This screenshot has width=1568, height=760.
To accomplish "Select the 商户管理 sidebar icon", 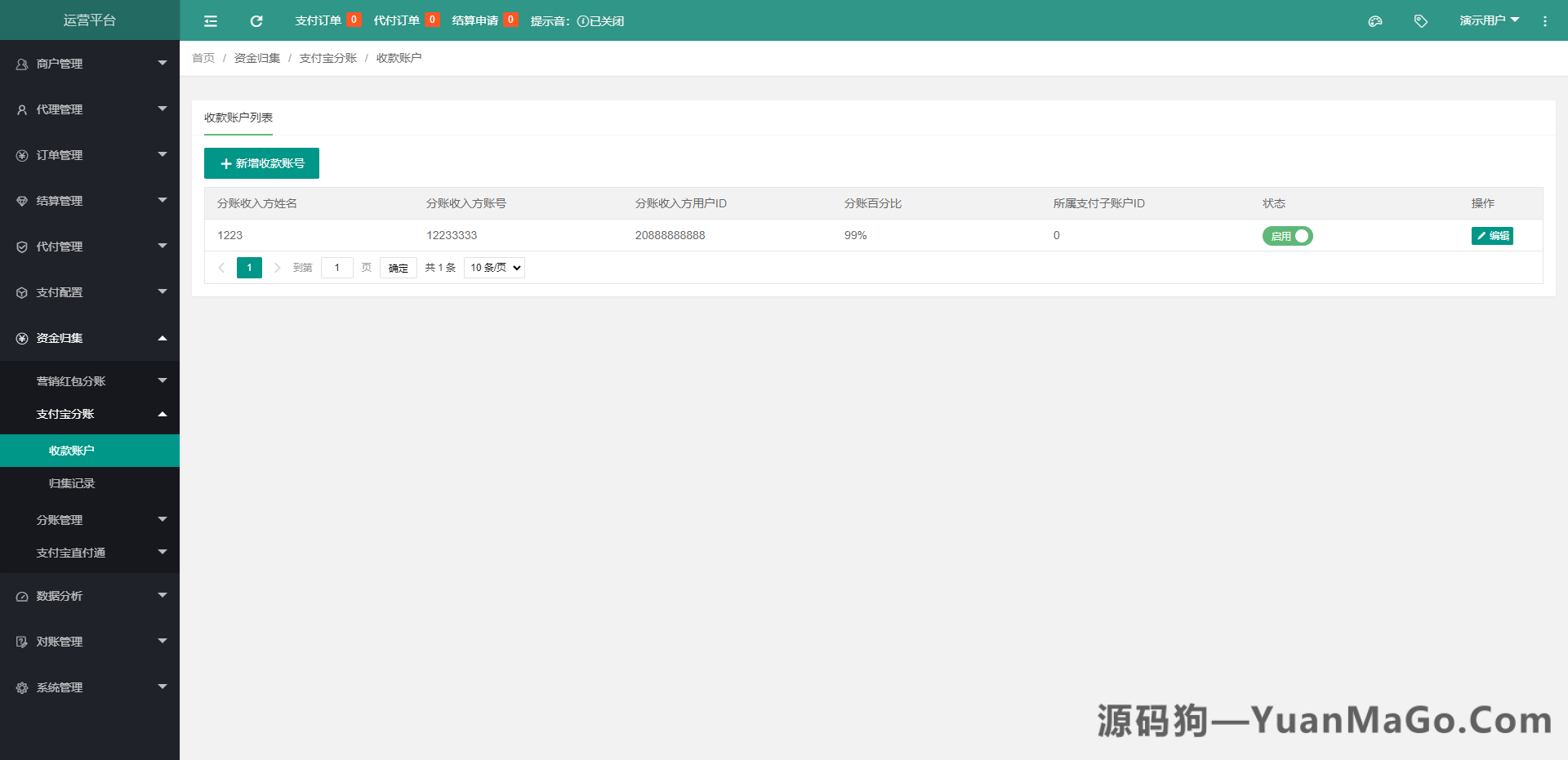I will click(21, 63).
